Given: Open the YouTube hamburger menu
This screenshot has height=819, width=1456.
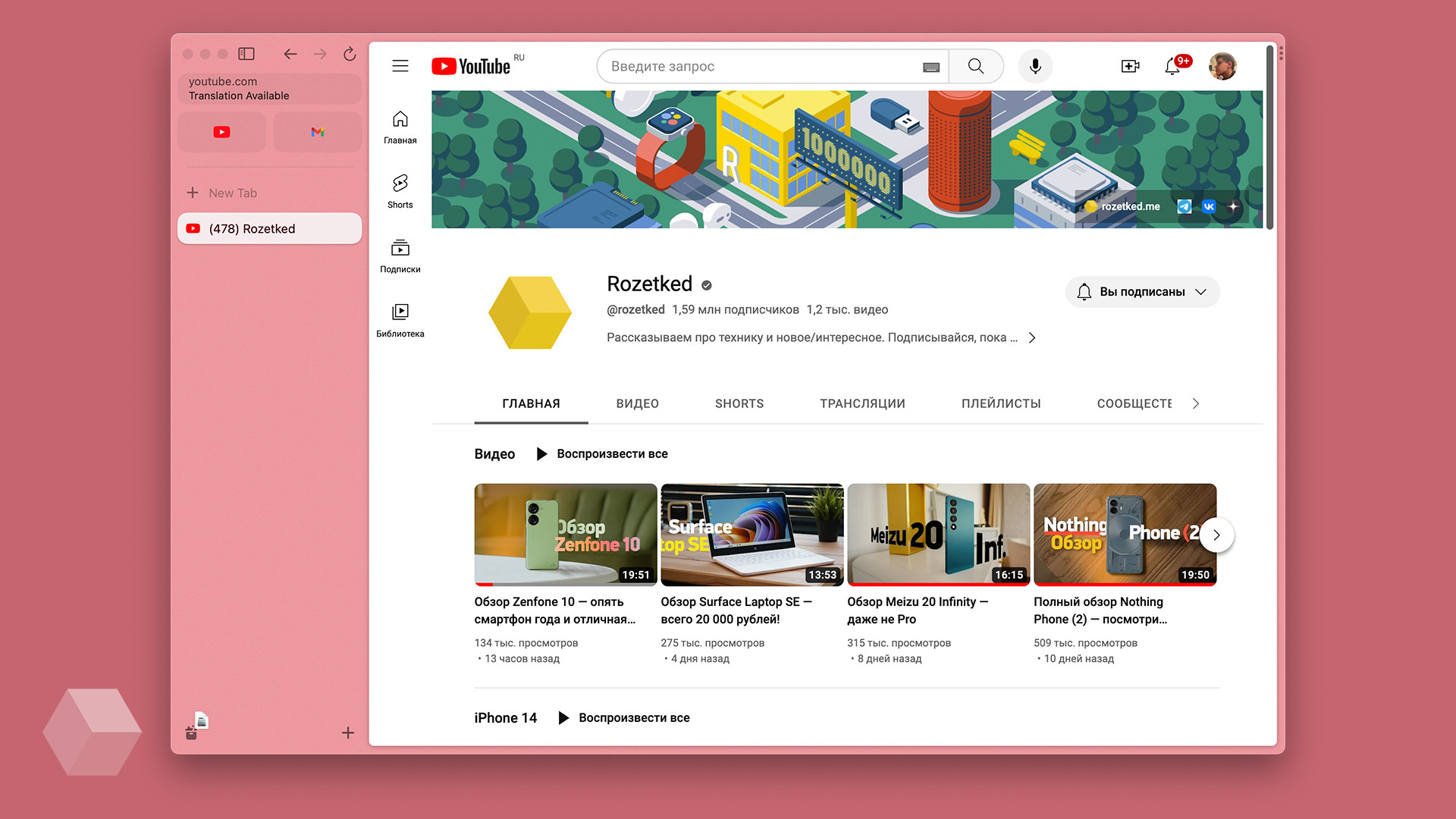Looking at the screenshot, I should pos(400,66).
